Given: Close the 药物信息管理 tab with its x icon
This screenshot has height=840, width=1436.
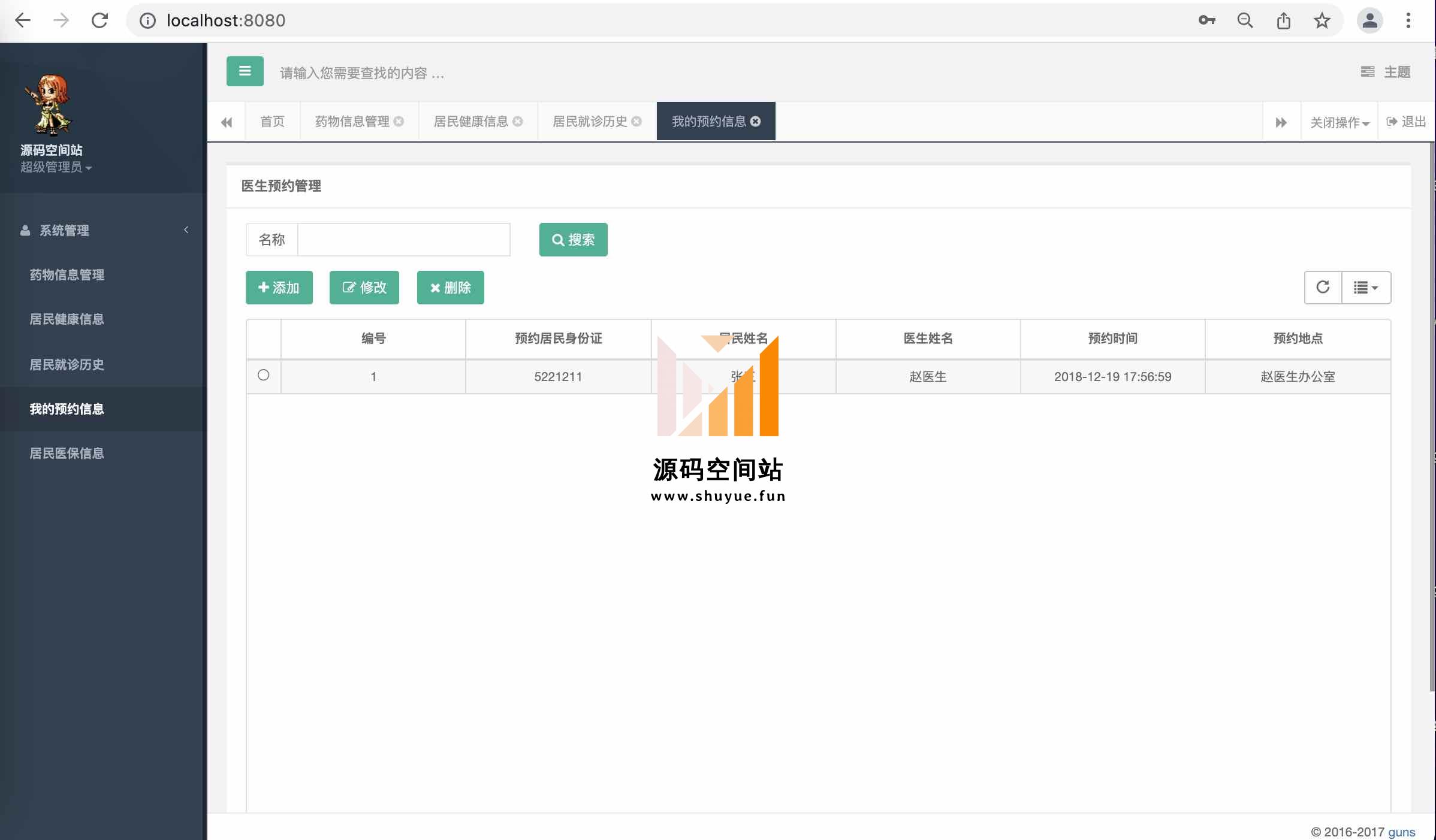Looking at the screenshot, I should point(399,122).
